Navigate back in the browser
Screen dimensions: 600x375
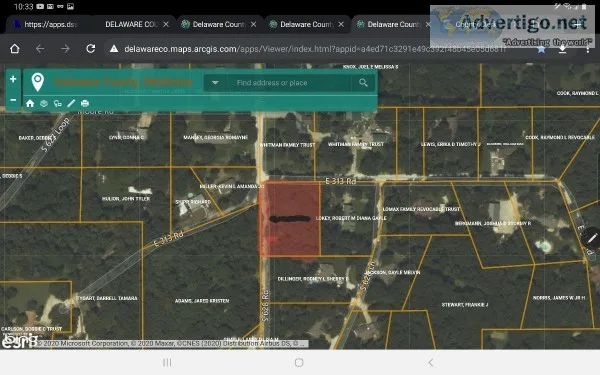[40, 49]
